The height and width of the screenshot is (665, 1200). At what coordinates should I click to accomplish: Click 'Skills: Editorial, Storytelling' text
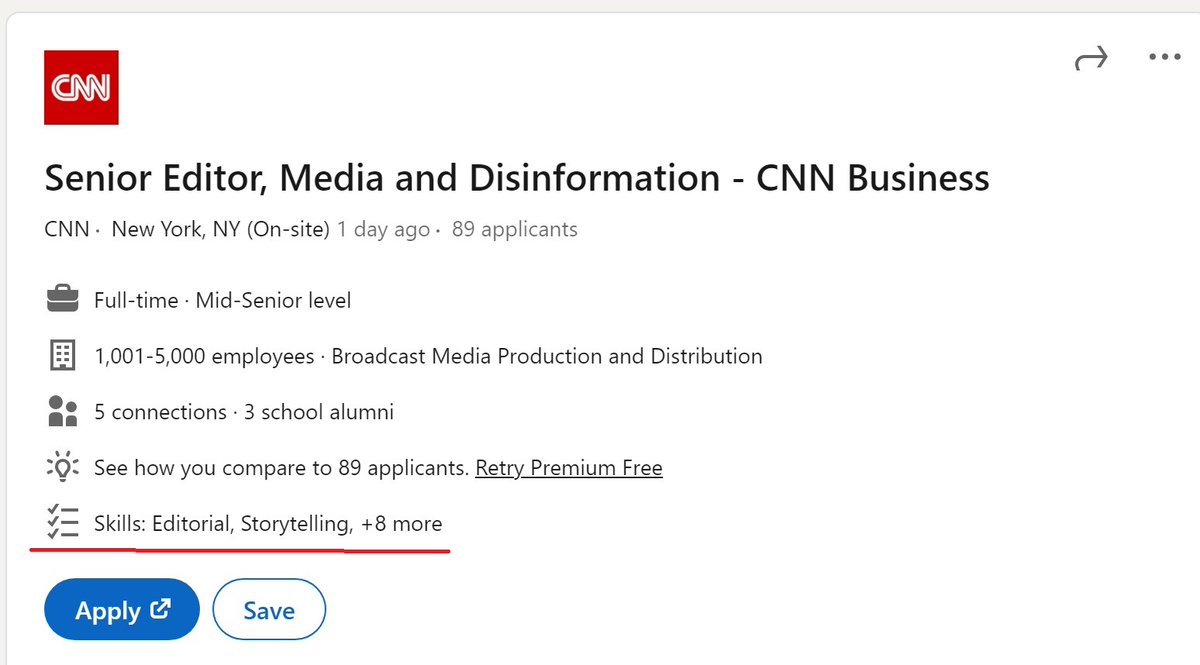[223, 523]
